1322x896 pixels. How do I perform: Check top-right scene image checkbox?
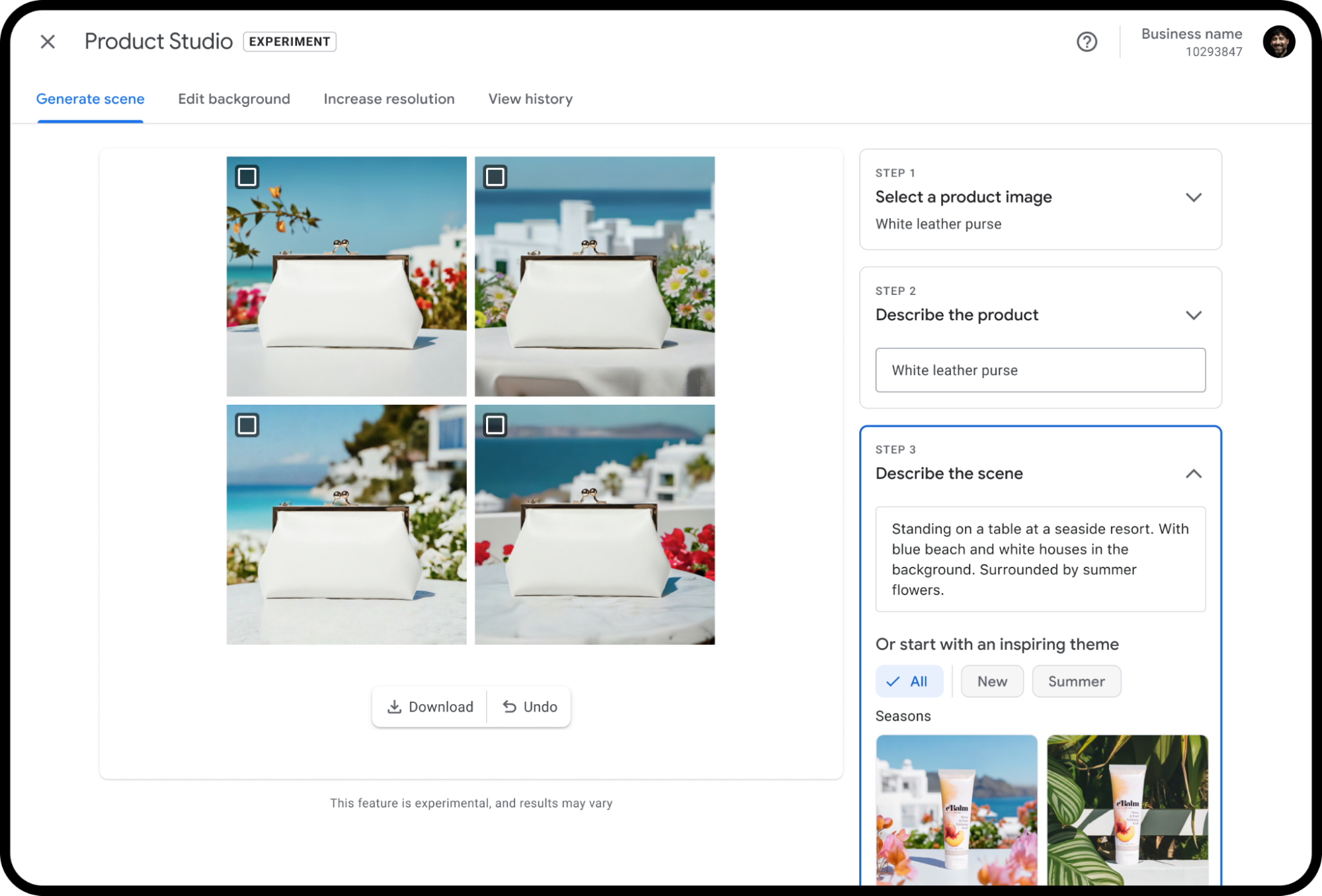pyautogui.click(x=496, y=177)
